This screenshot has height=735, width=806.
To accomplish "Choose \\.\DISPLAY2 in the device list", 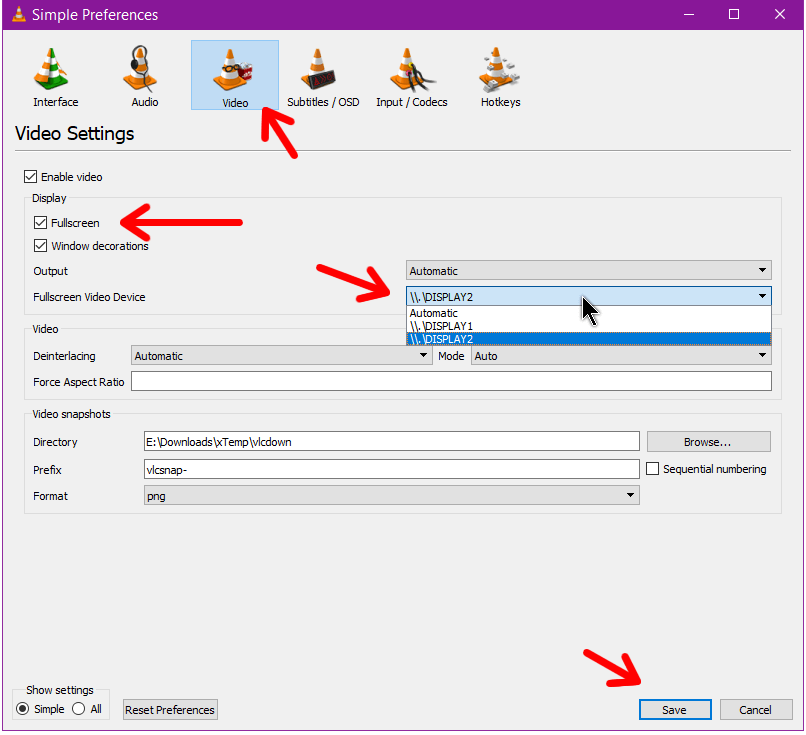I will coord(589,339).
